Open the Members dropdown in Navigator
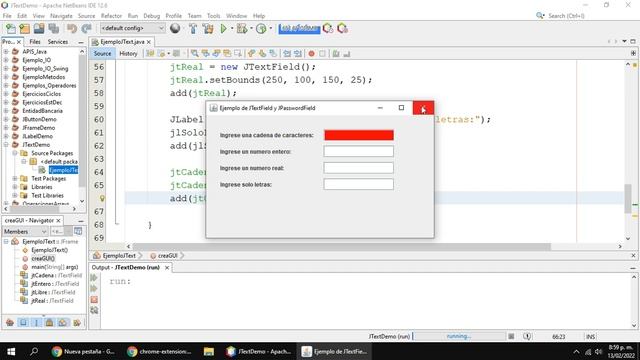The image size is (640, 360). coord(25,231)
